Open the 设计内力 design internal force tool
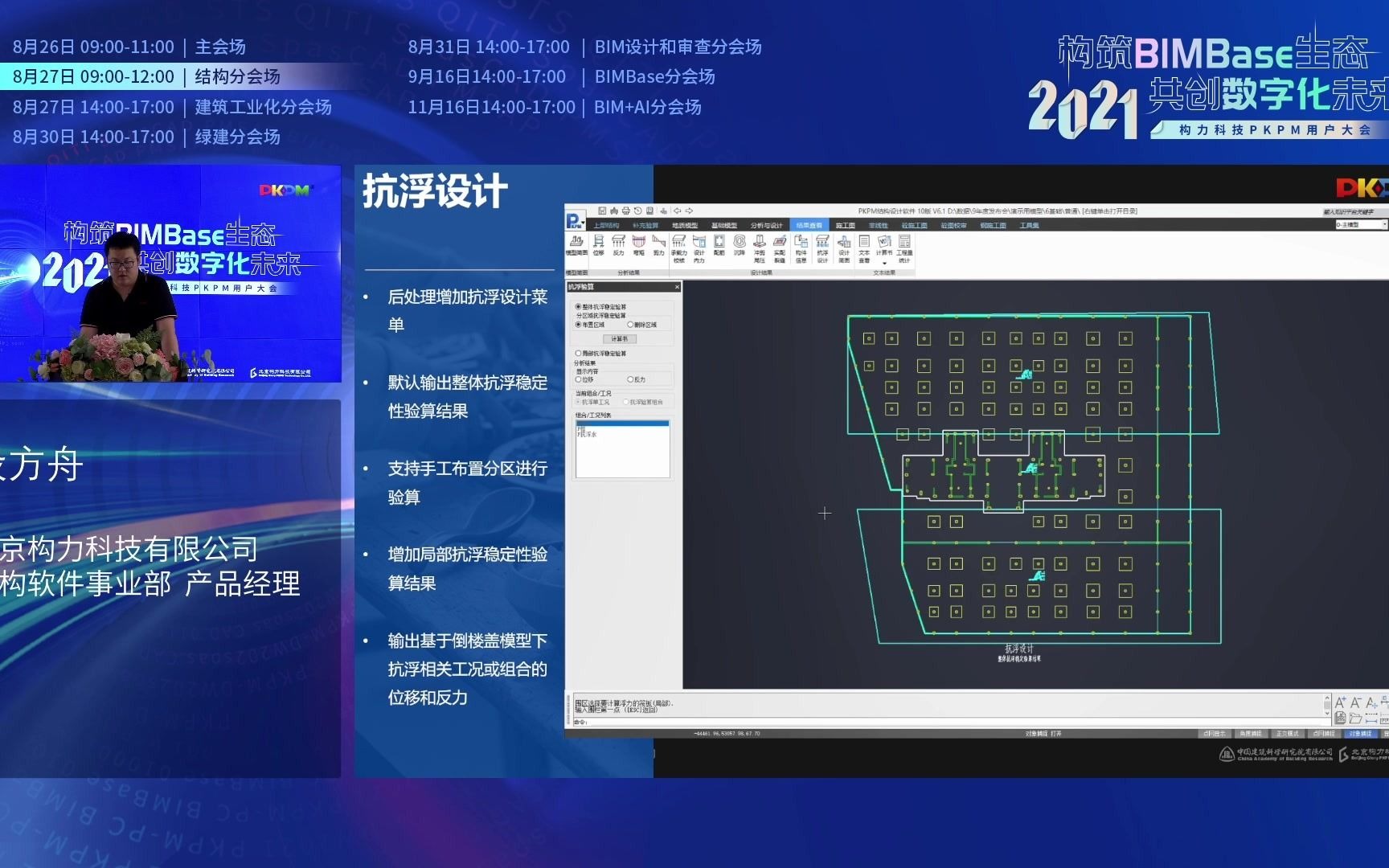This screenshot has width=1389, height=868. point(699,249)
